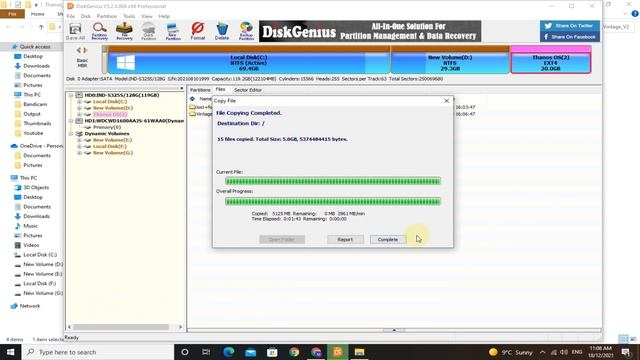Click the Format toolbar icon

pyautogui.click(x=198, y=31)
